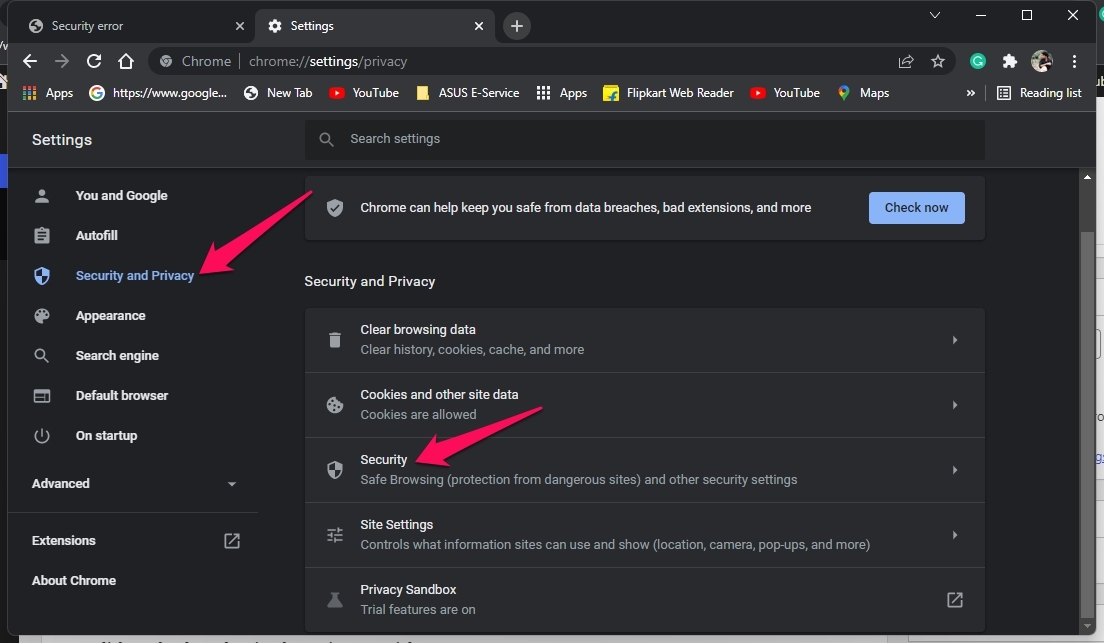Click the Search settings field

coord(644,139)
